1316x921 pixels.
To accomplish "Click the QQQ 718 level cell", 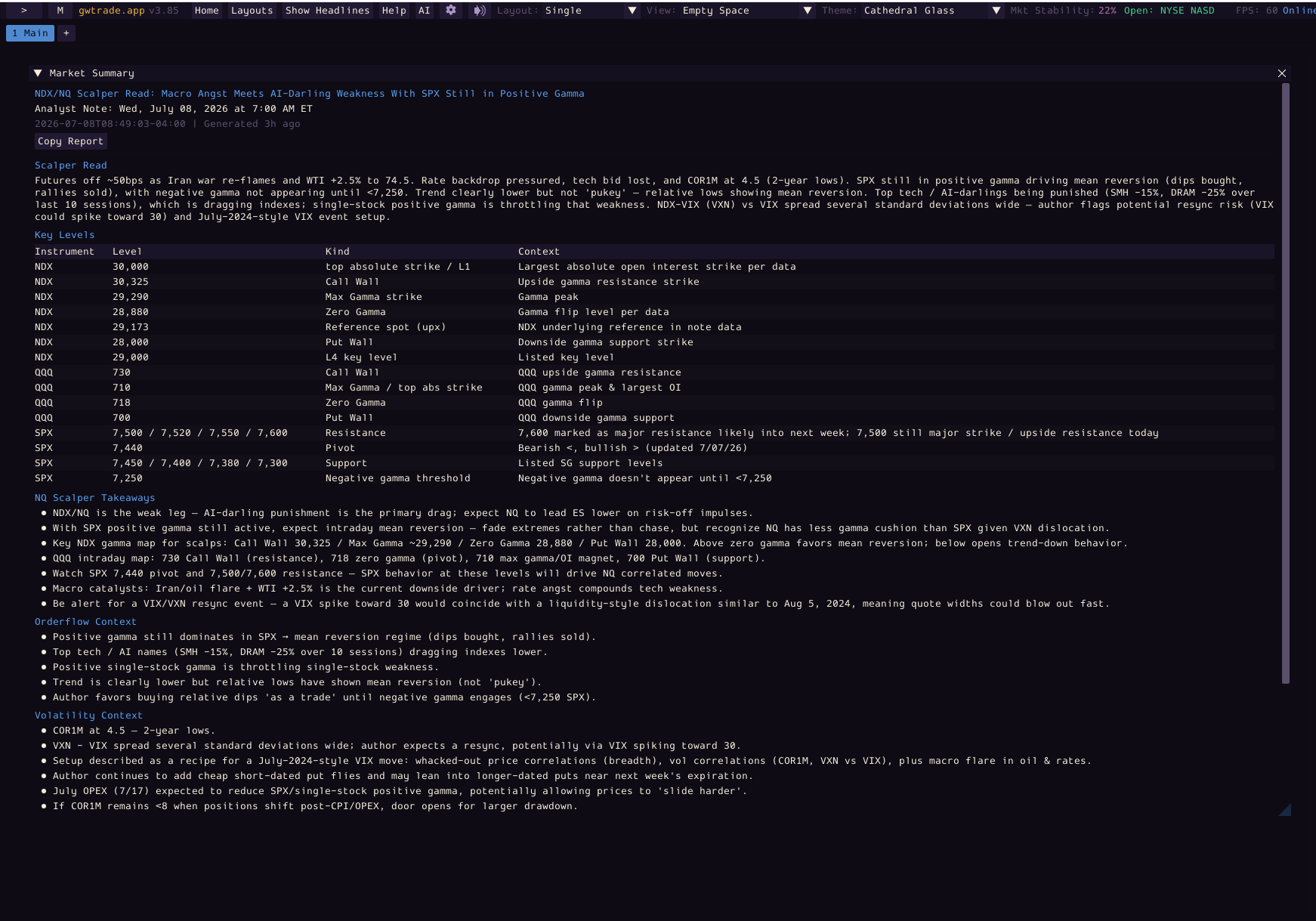I will pos(122,403).
